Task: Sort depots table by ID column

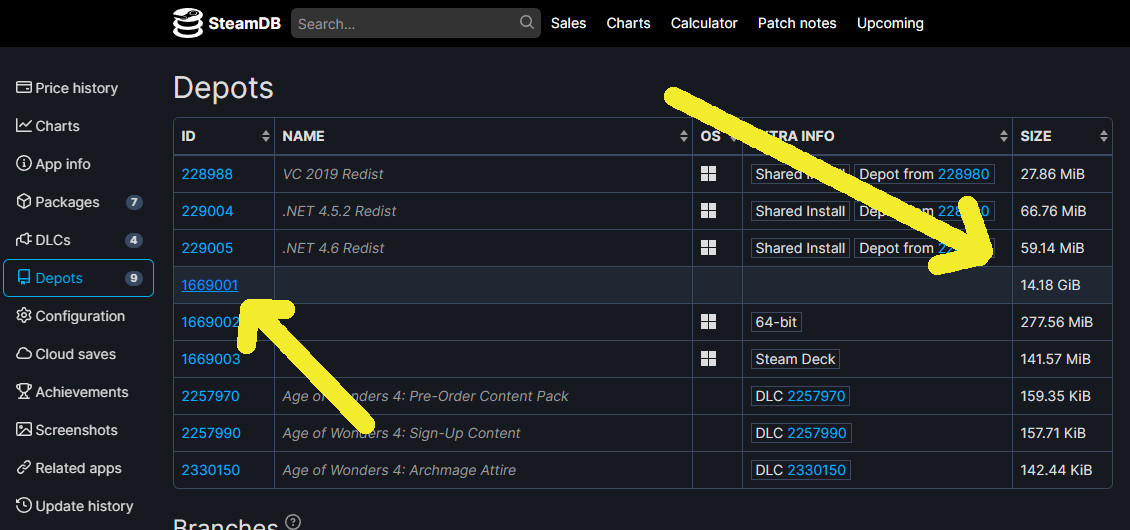Action: pos(224,136)
